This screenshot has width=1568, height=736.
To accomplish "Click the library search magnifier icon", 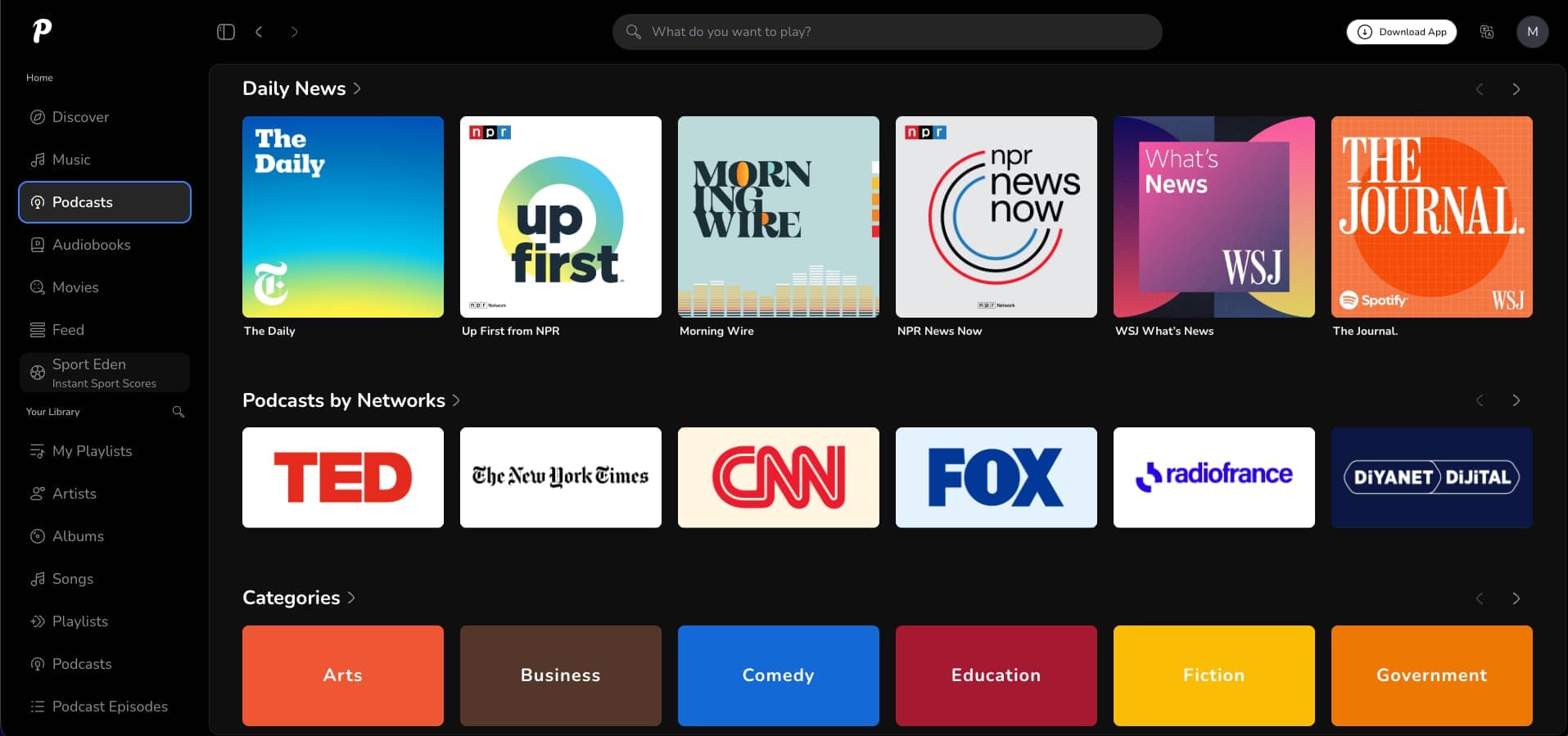I will coord(178,412).
